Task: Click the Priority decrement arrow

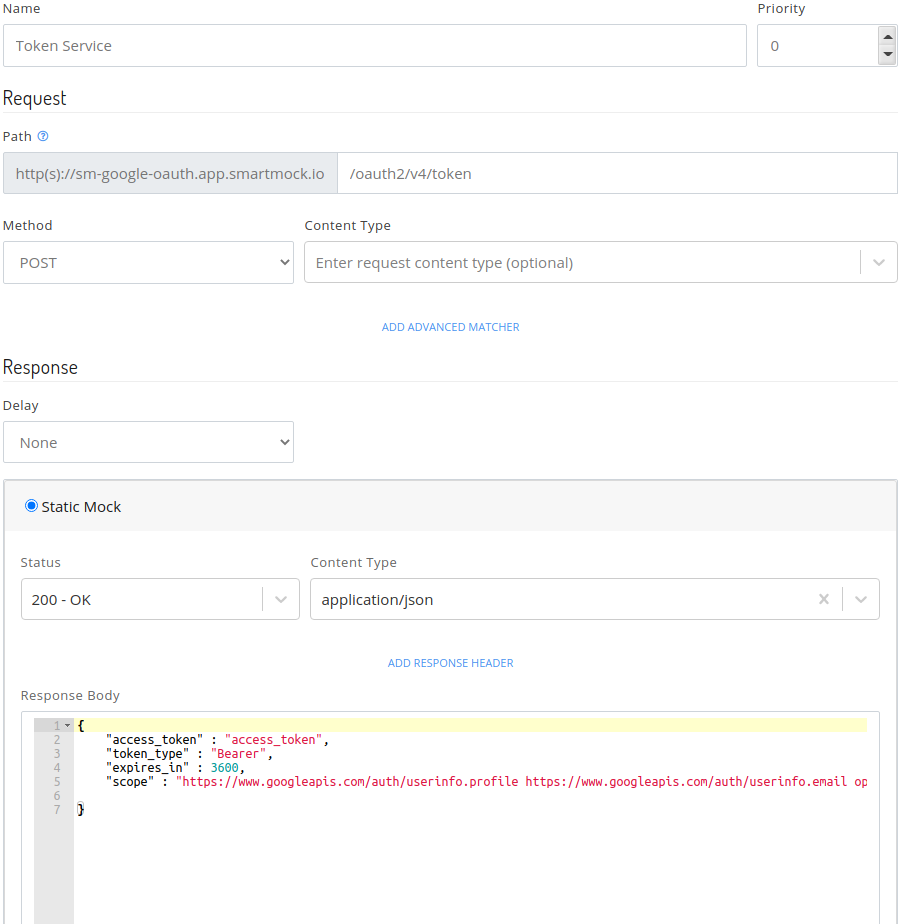Action: 886,56
